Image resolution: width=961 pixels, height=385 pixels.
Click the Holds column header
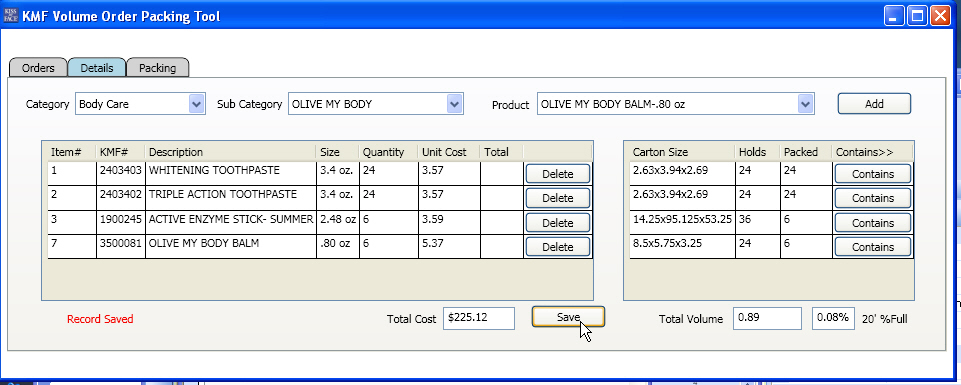(758, 152)
